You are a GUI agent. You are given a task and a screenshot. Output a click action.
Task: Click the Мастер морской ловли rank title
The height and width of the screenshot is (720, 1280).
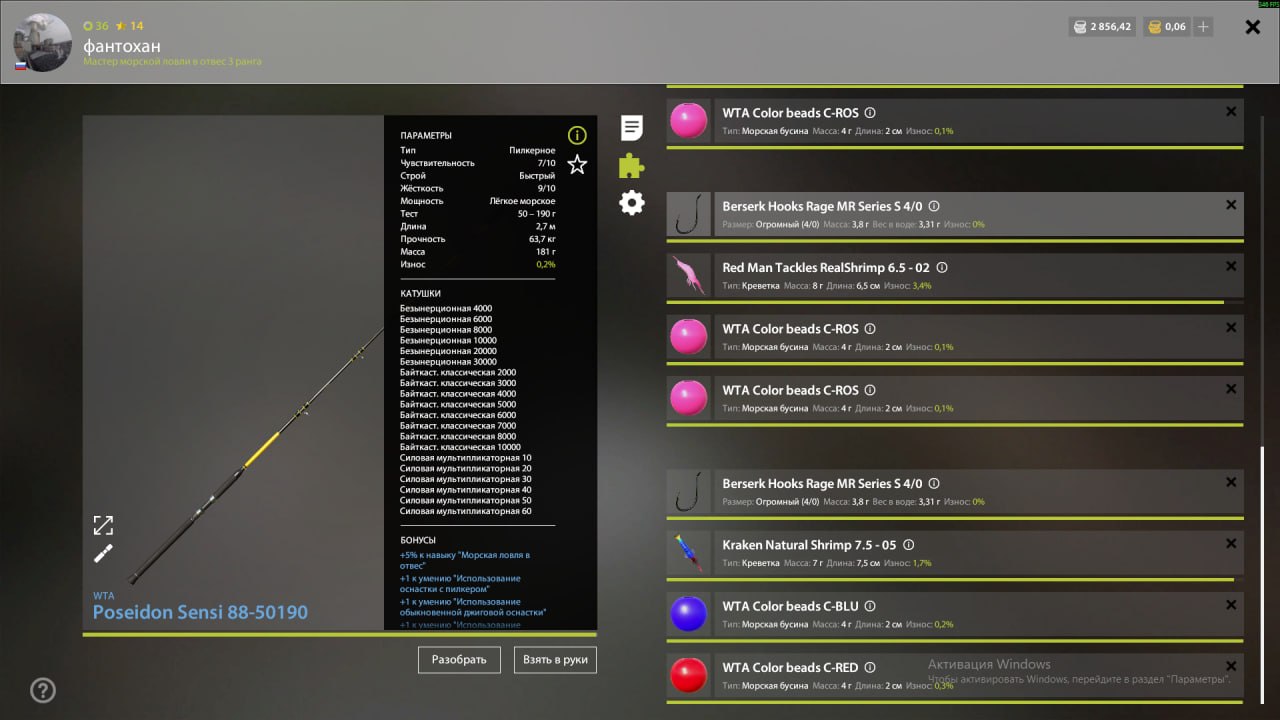pyautogui.click(x=173, y=62)
